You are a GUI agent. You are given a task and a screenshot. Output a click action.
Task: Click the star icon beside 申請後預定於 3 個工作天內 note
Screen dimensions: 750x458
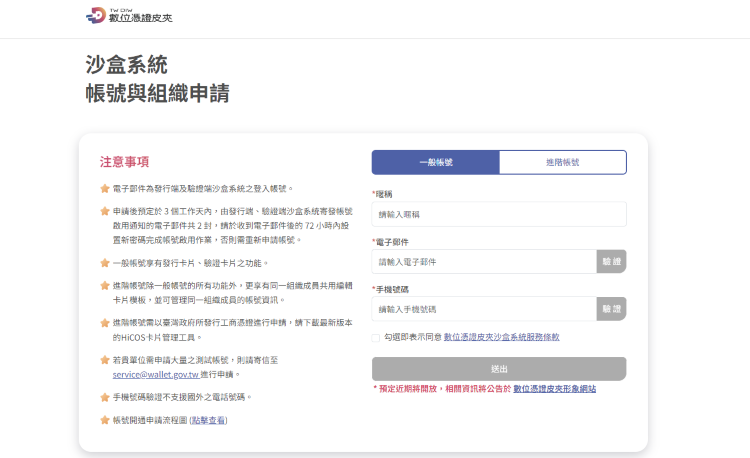(x=105, y=211)
